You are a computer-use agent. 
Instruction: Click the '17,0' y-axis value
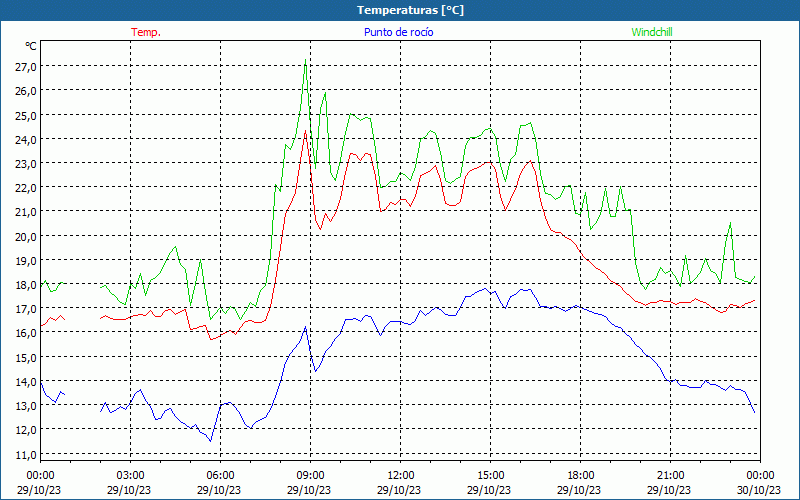(26, 309)
